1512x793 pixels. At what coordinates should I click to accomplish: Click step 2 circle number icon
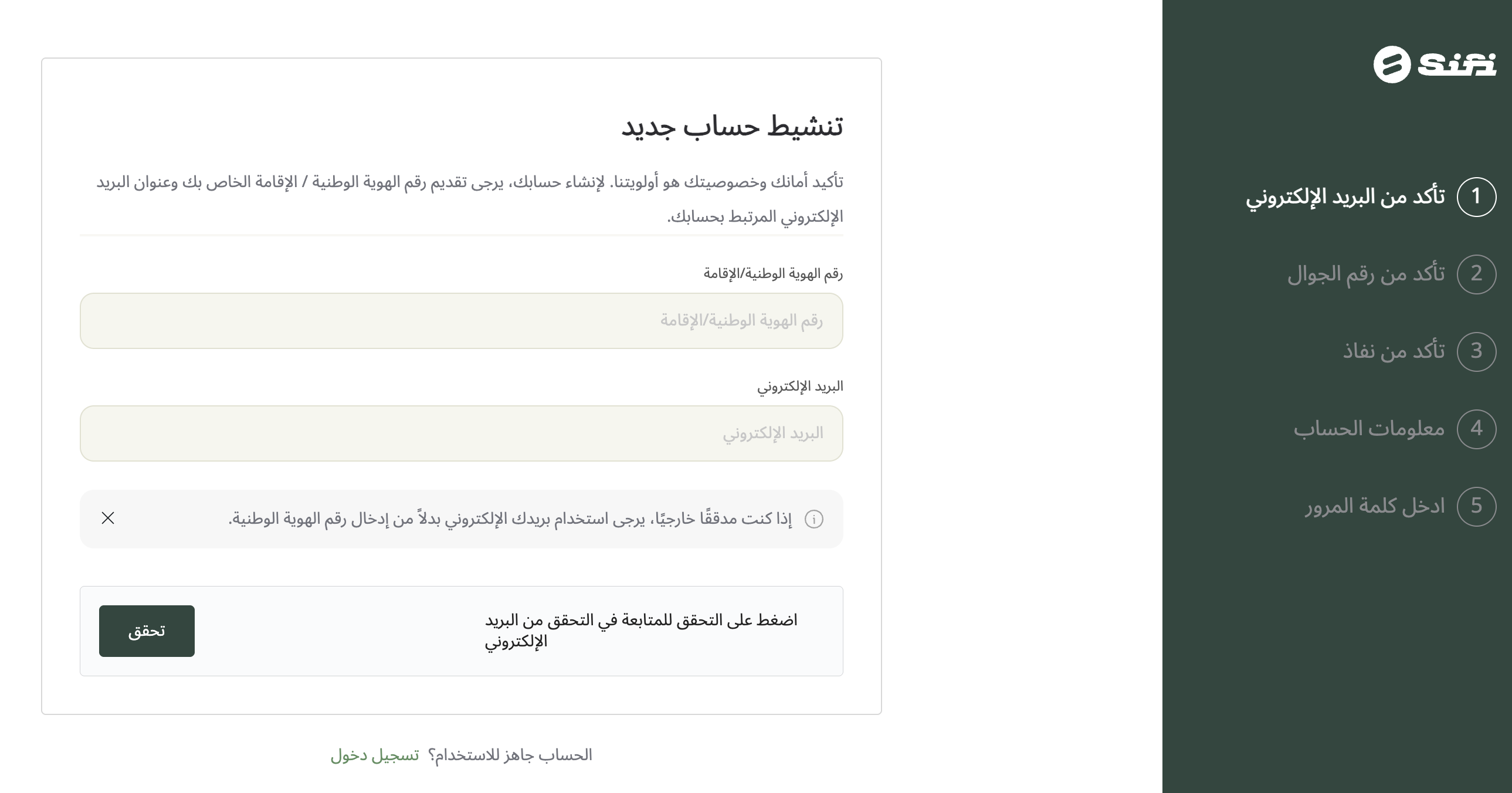pyautogui.click(x=1476, y=274)
